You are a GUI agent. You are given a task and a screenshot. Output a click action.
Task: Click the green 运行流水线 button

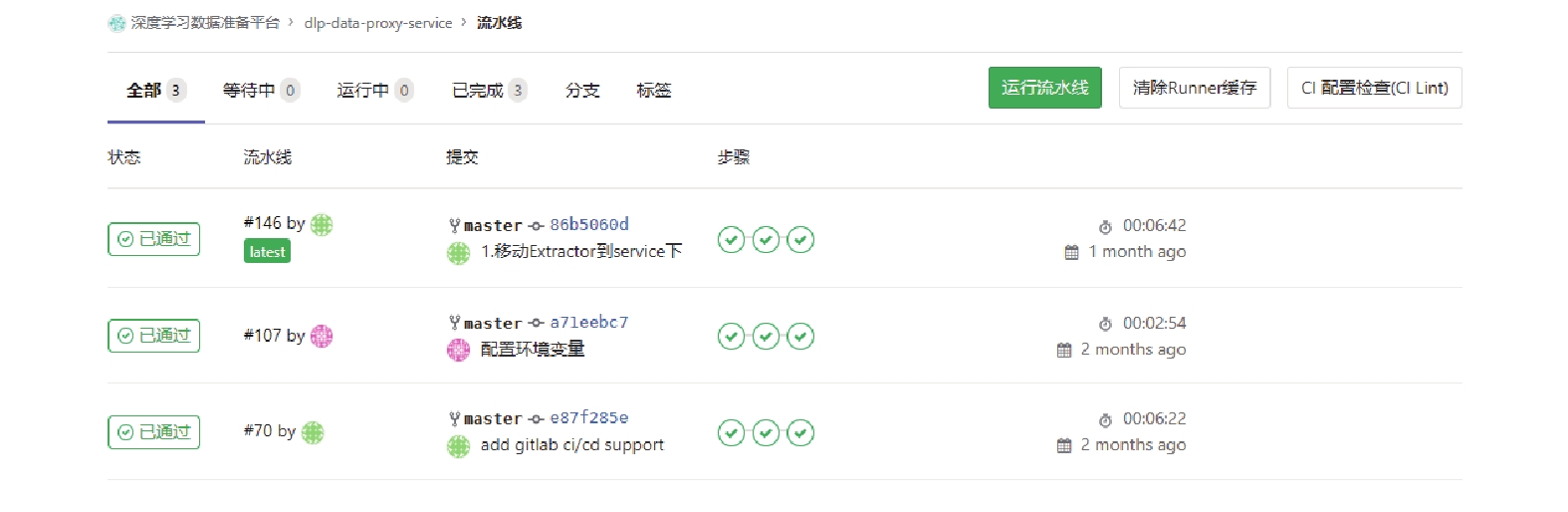click(1045, 88)
